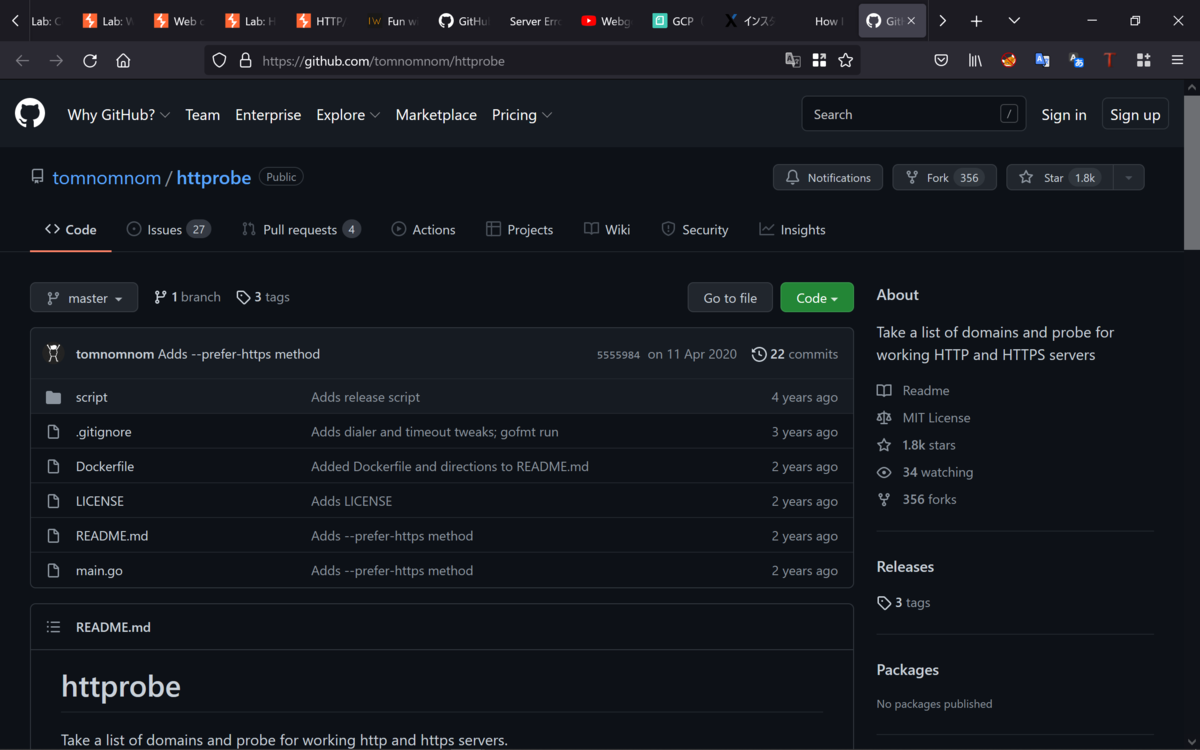Open the Dockerfile file
Viewport: 1200px width, 750px height.
click(105, 467)
